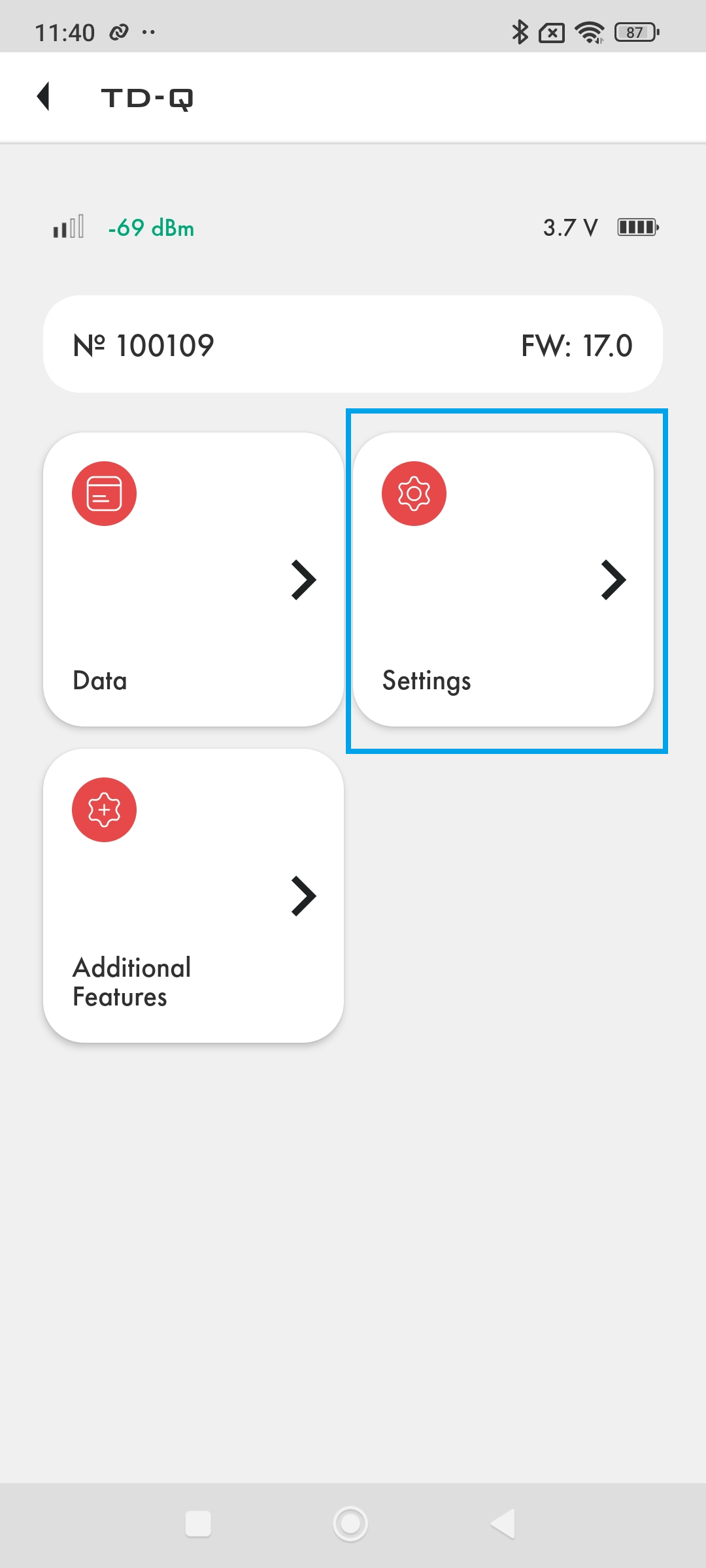Screen dimensions: 706x1568
Task: Tap the Bluetooth status bar icon
Action: [x=520, y=32]
